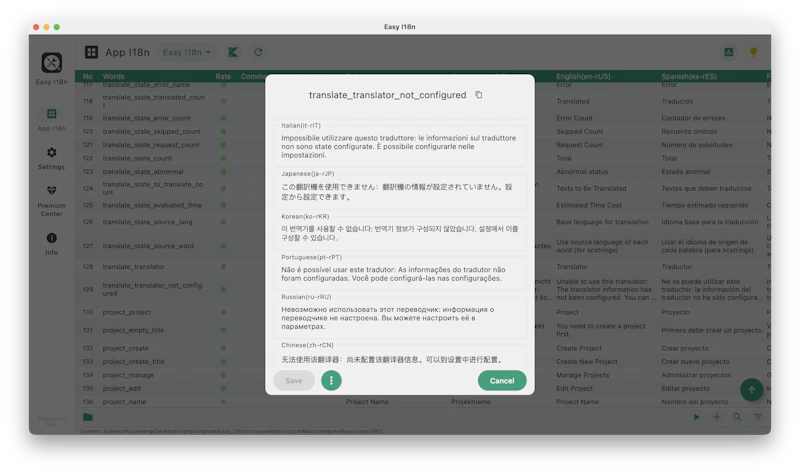Click the Spanish cell 'Contador de errores'
800x473 pixels.
click(x=693, y=118)
